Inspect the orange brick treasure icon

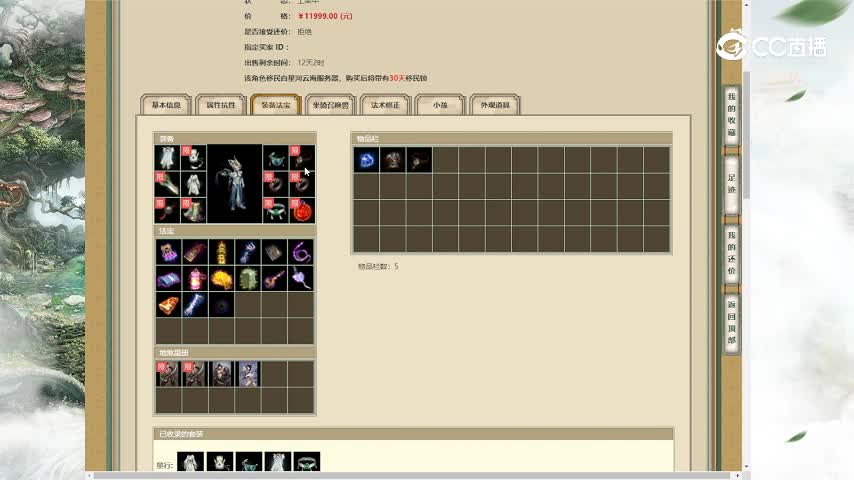click(x=168, y=305)
